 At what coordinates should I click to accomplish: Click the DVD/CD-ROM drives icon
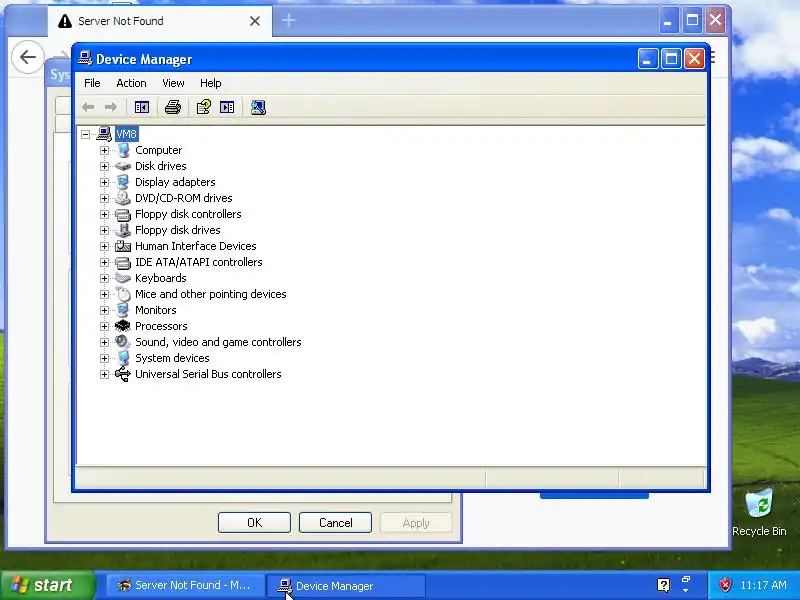(123, 198)
